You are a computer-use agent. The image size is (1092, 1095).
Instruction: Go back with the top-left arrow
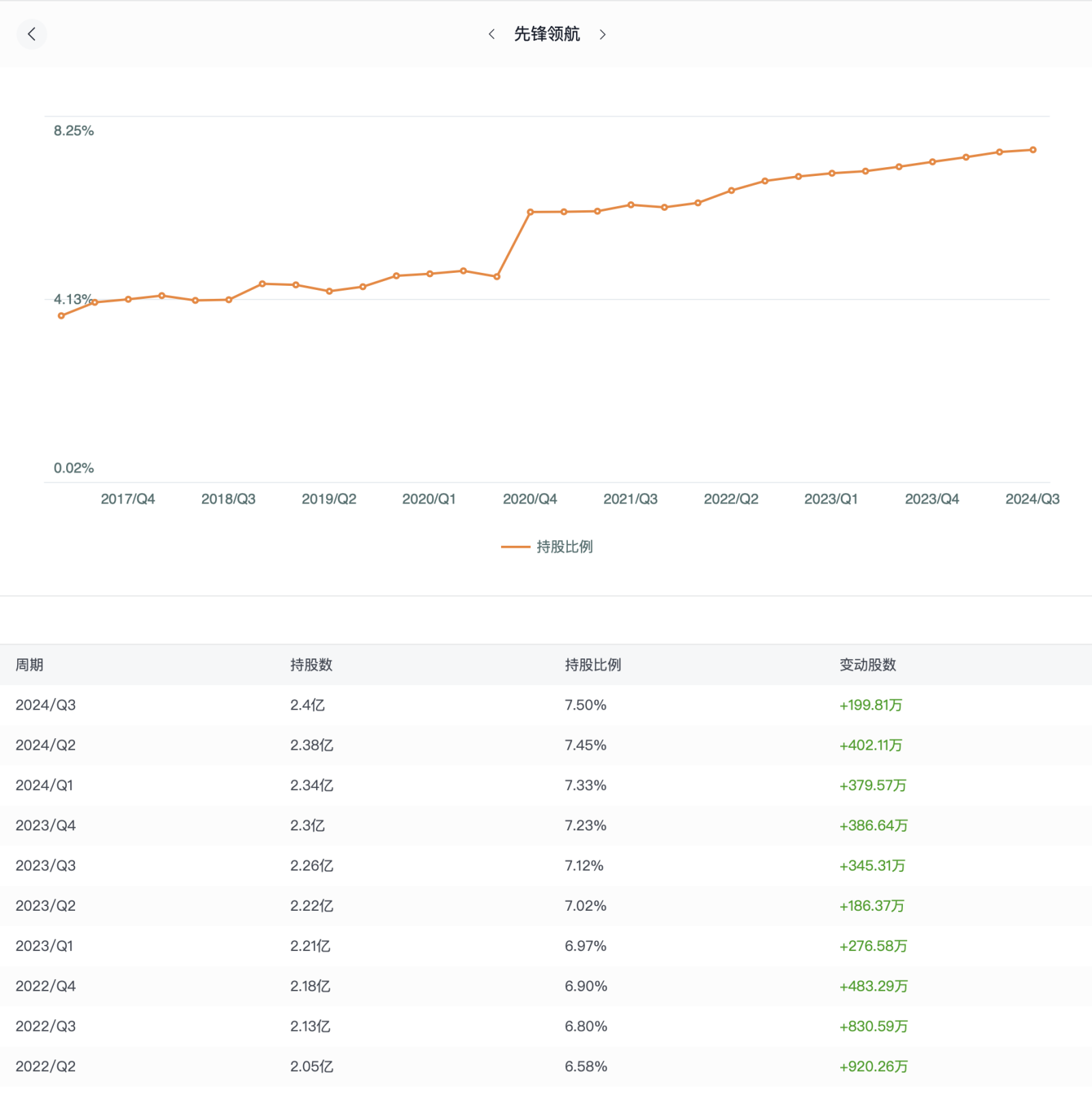[31, 34]
